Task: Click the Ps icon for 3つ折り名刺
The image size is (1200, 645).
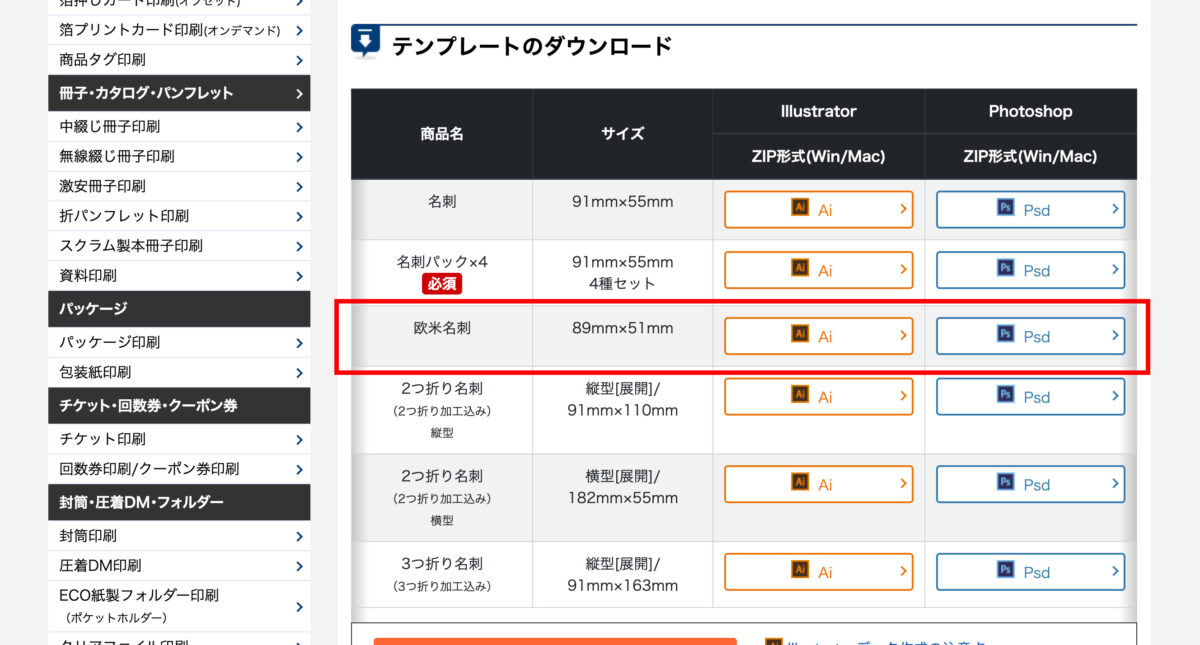Action: click(1006, 570)
